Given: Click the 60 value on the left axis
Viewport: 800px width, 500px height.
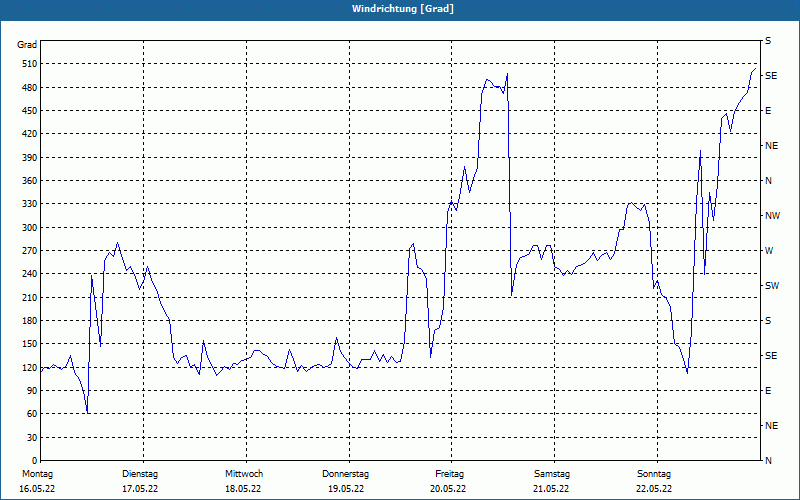Looking at the screenshot, I should point(32,414).
